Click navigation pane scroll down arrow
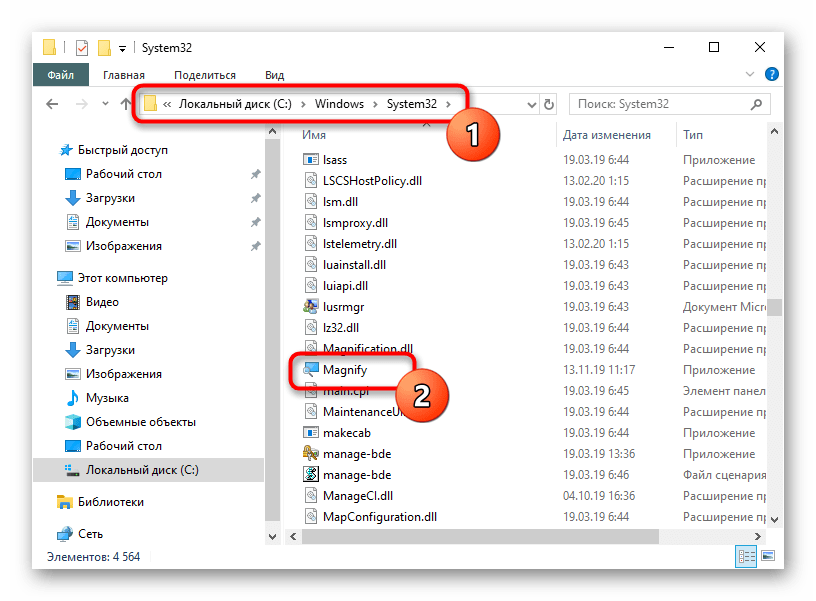This screenshot has height=601, width=816. pos(273,536)
